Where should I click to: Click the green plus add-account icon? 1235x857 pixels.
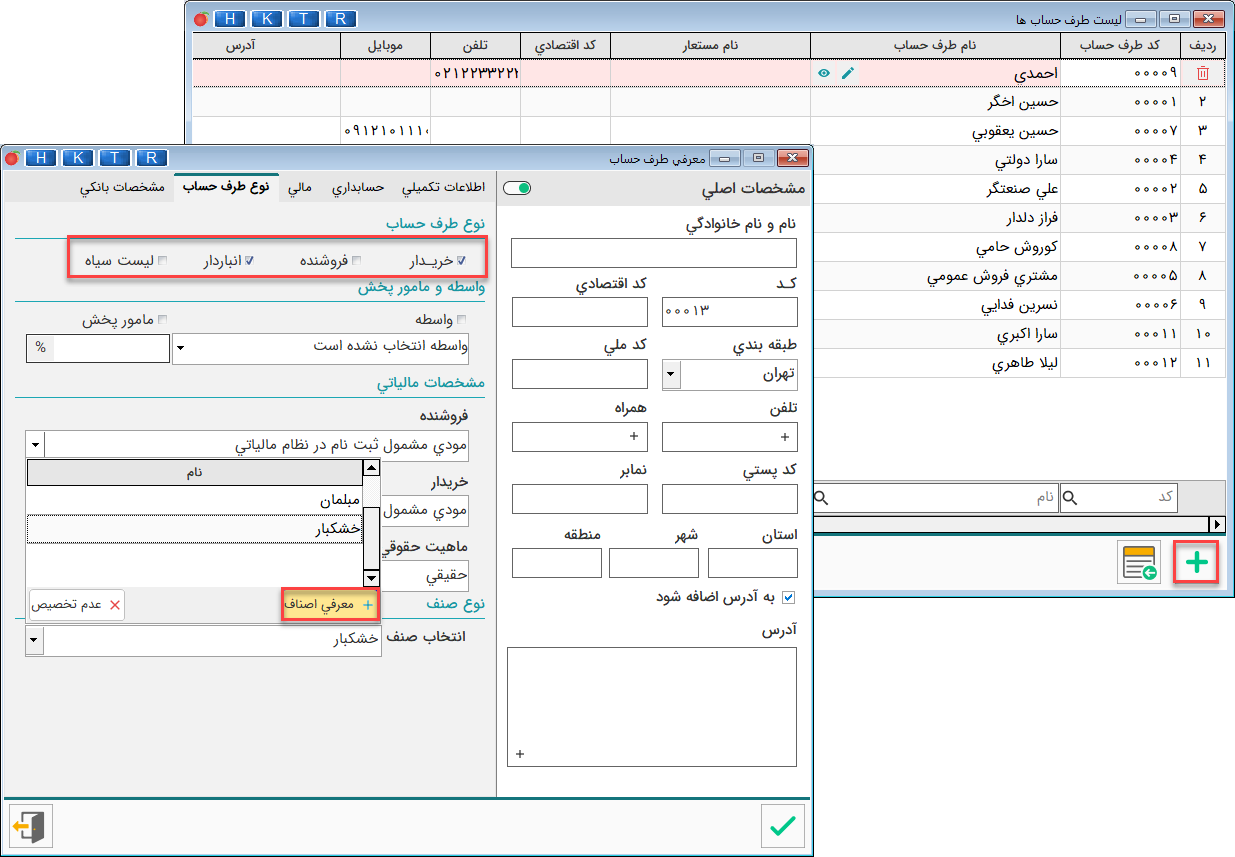click(x=1196, y=564)
